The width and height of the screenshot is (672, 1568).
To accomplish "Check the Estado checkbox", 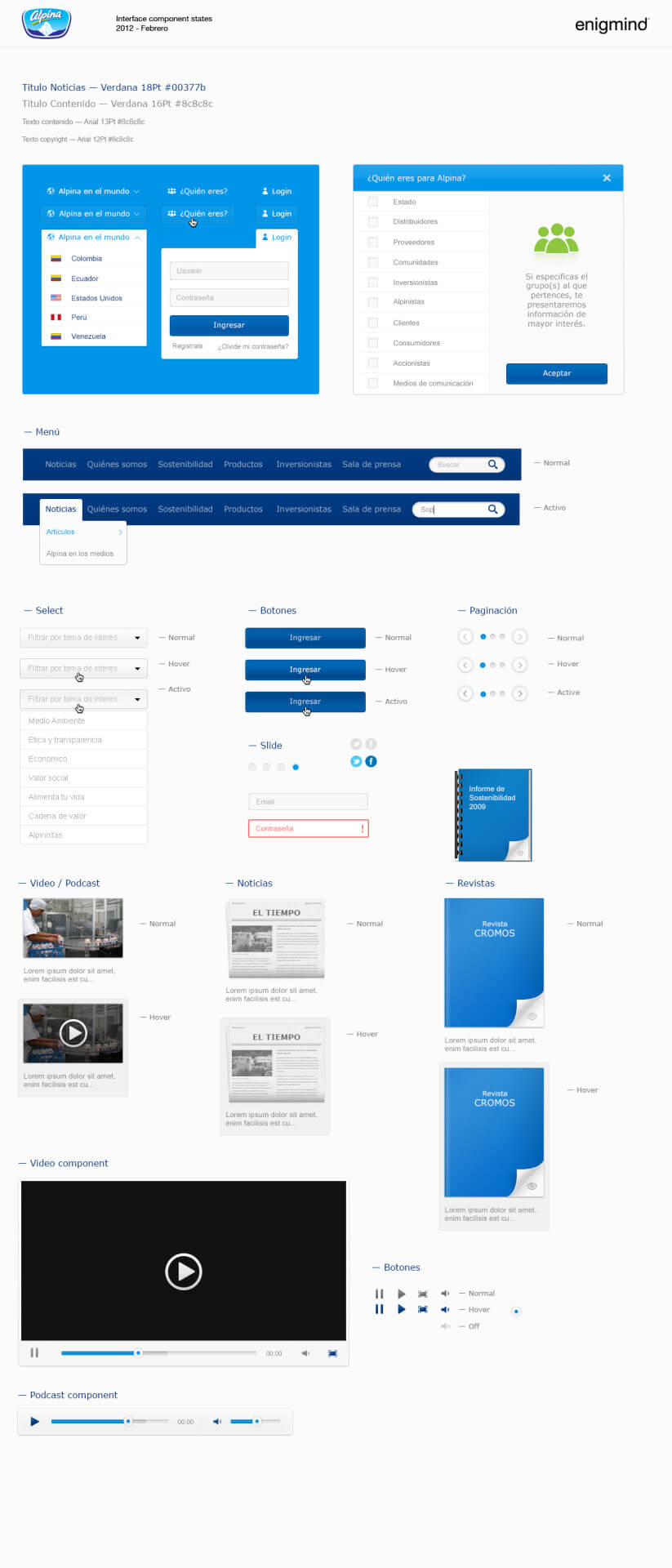I will coord(372,202).
